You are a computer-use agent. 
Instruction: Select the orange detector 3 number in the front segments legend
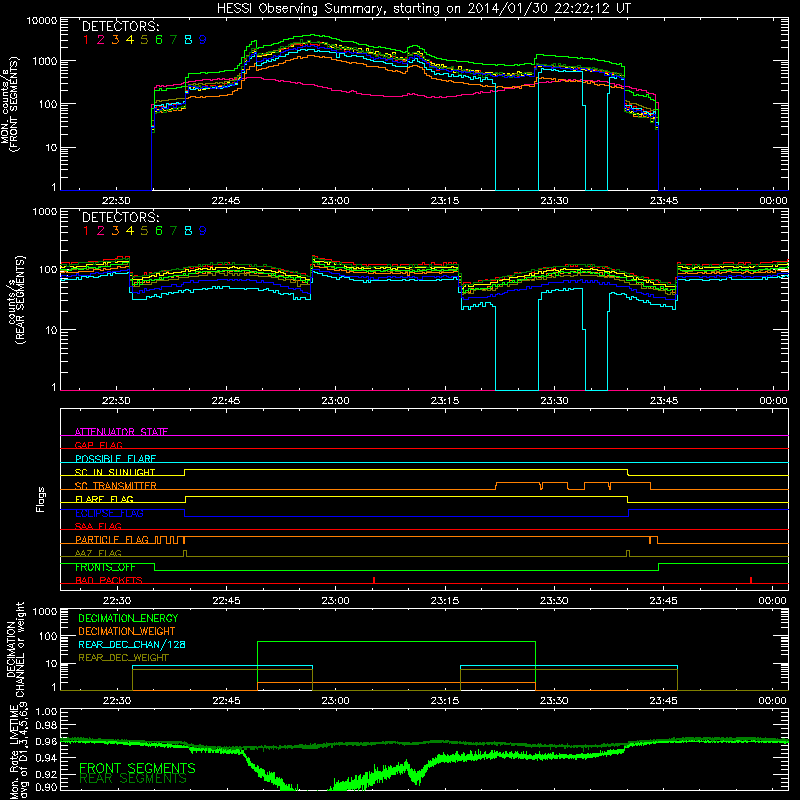(115, 40)
